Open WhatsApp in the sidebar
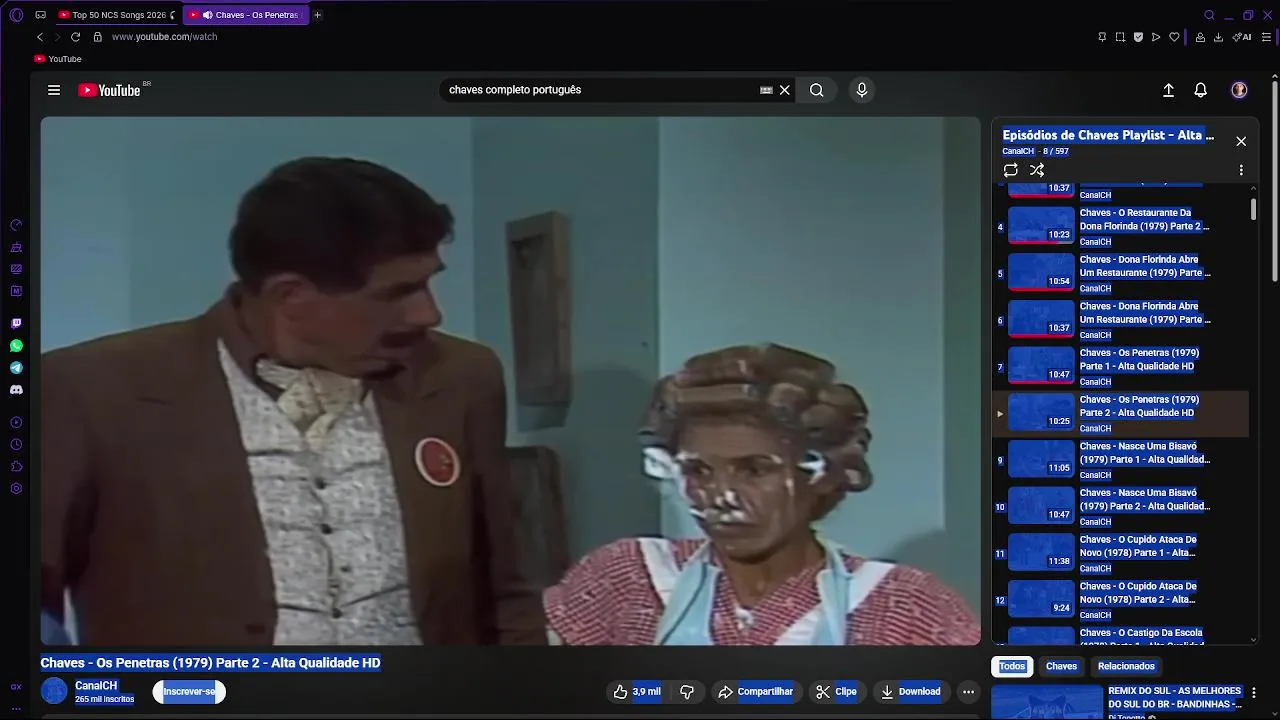 (x=16, y=345)
